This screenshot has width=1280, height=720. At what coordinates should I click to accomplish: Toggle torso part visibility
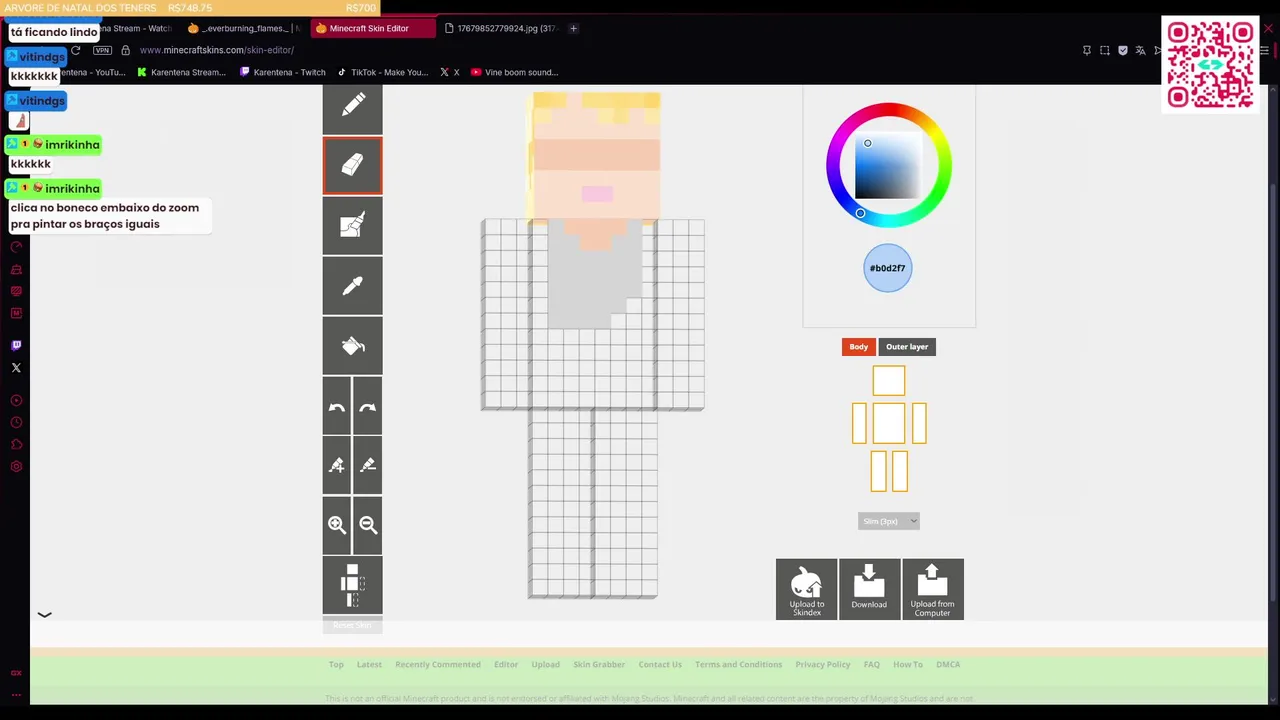(889, 423)
